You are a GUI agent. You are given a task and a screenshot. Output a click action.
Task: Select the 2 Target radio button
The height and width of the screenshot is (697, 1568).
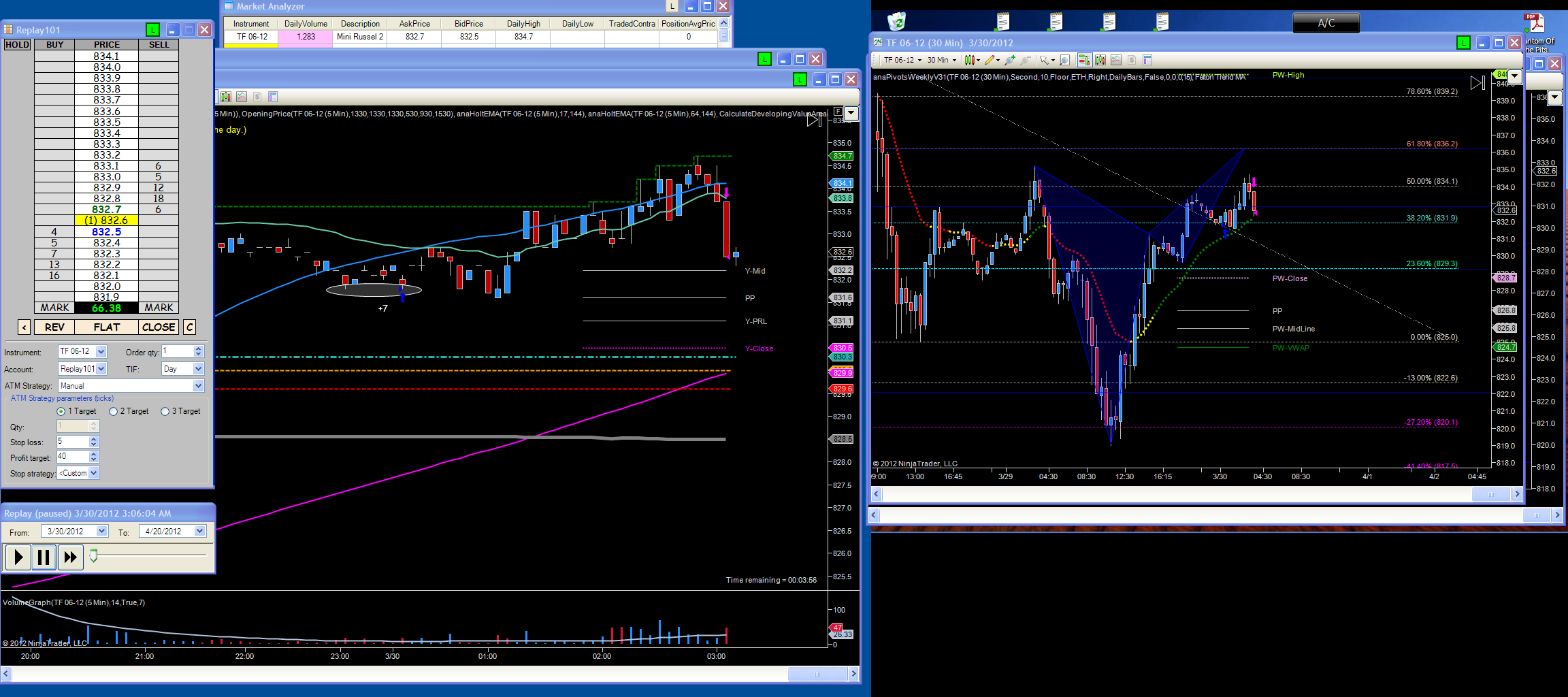click(x=114, y=412)
